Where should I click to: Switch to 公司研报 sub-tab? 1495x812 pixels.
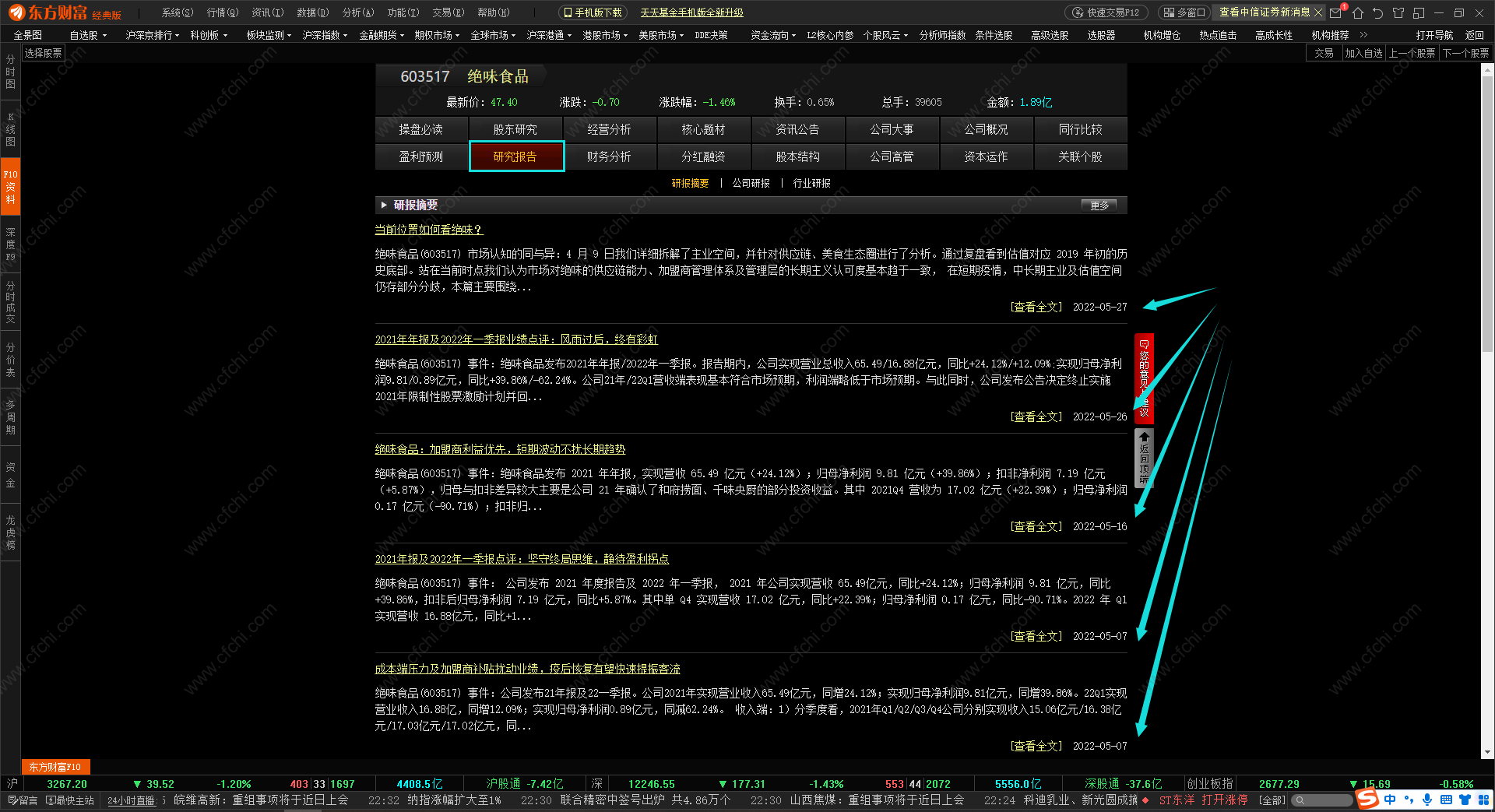pyautogui.click(x=751, y=183)
